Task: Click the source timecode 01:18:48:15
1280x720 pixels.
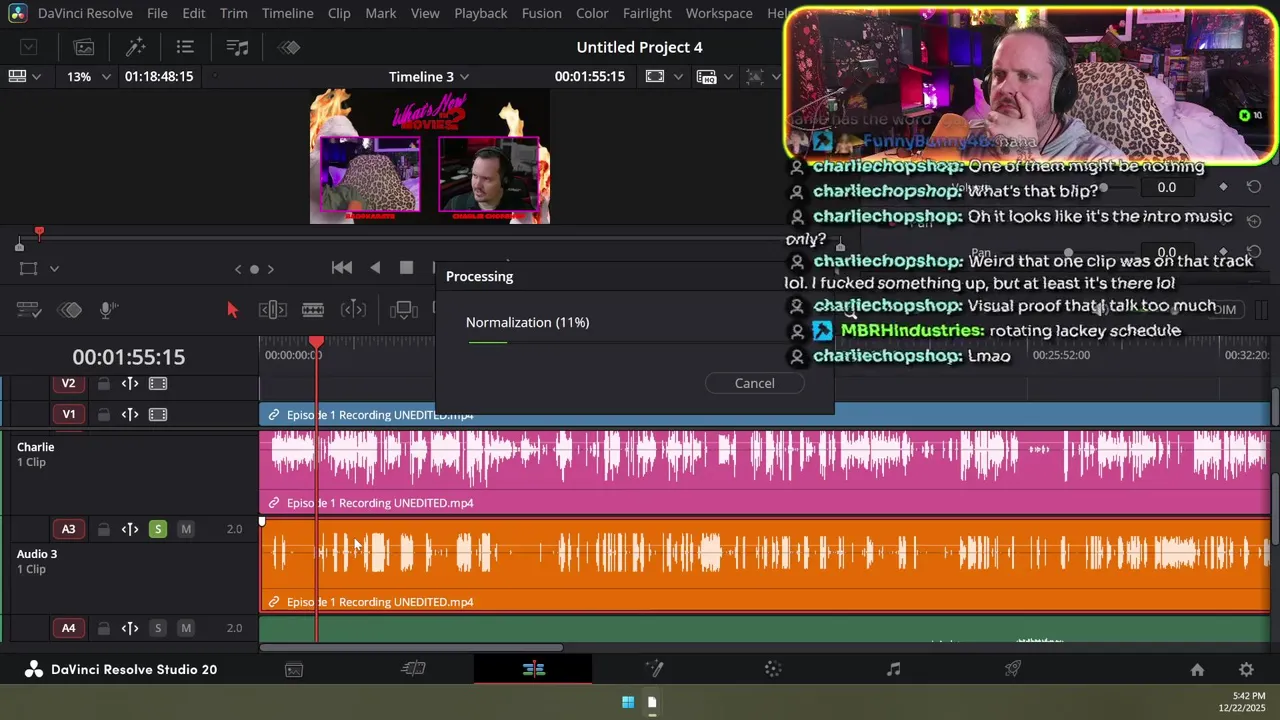Action: (159, 76)
